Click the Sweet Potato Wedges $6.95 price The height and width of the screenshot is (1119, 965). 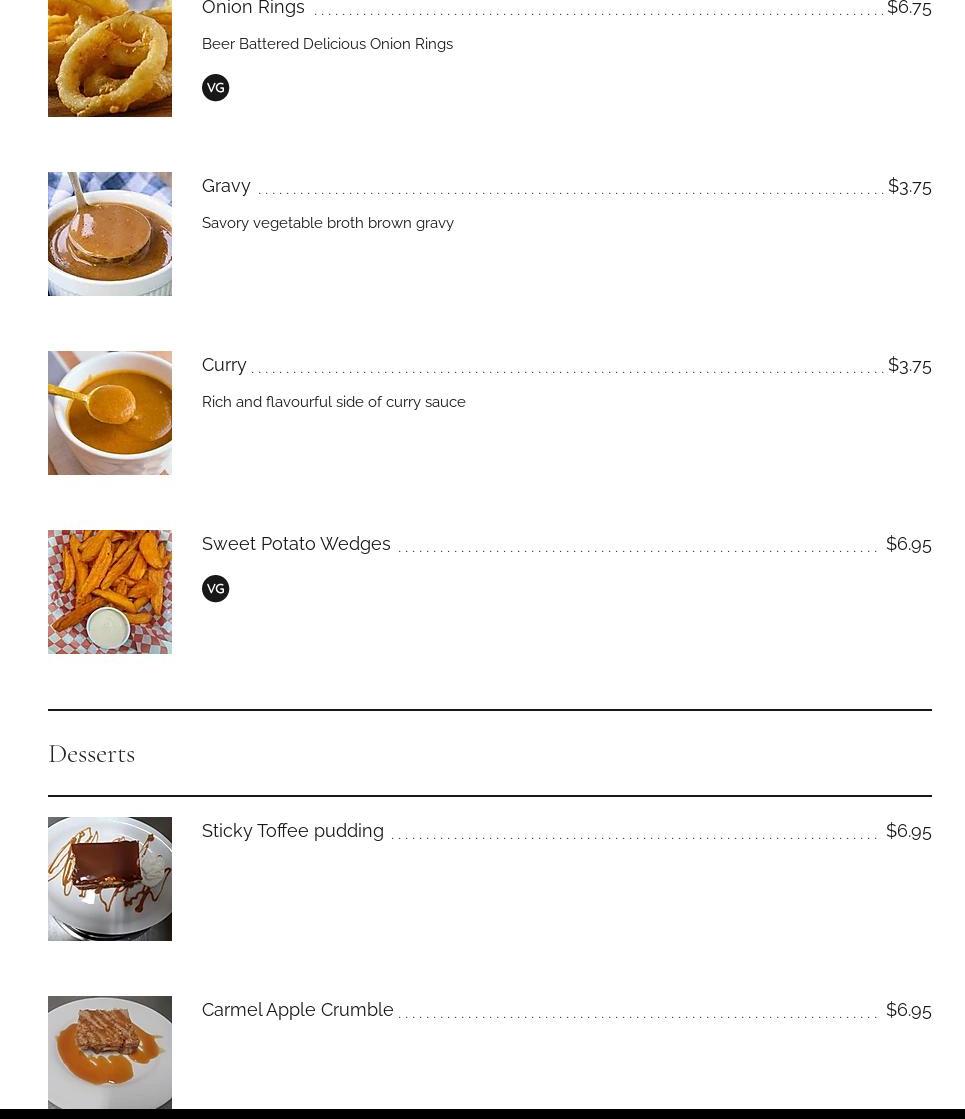tap(908, 544)
